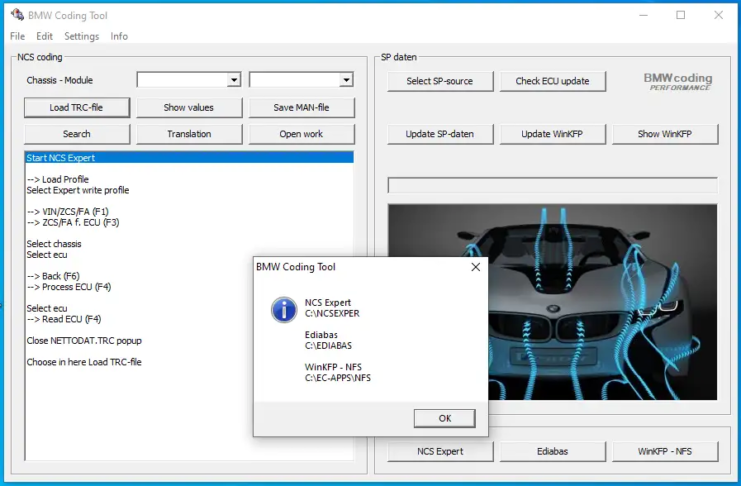Click the blue info icon in dialog
Image resolution: width=741 pixels, height=486 pixels.
(x=284, y=310)
